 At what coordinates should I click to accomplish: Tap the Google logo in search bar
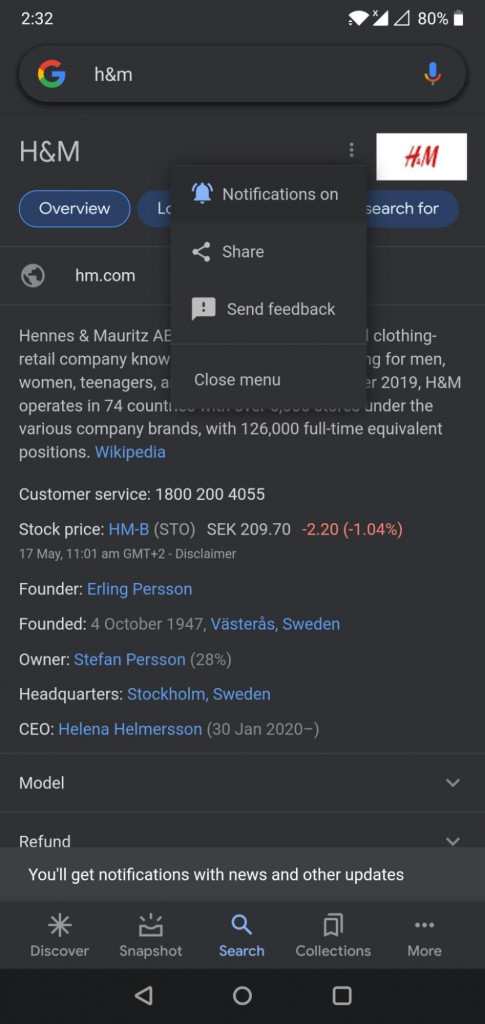[51, 74]
